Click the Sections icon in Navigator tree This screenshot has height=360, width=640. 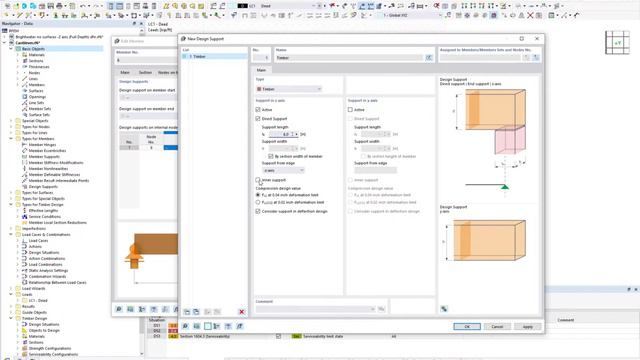pos(24,61)
